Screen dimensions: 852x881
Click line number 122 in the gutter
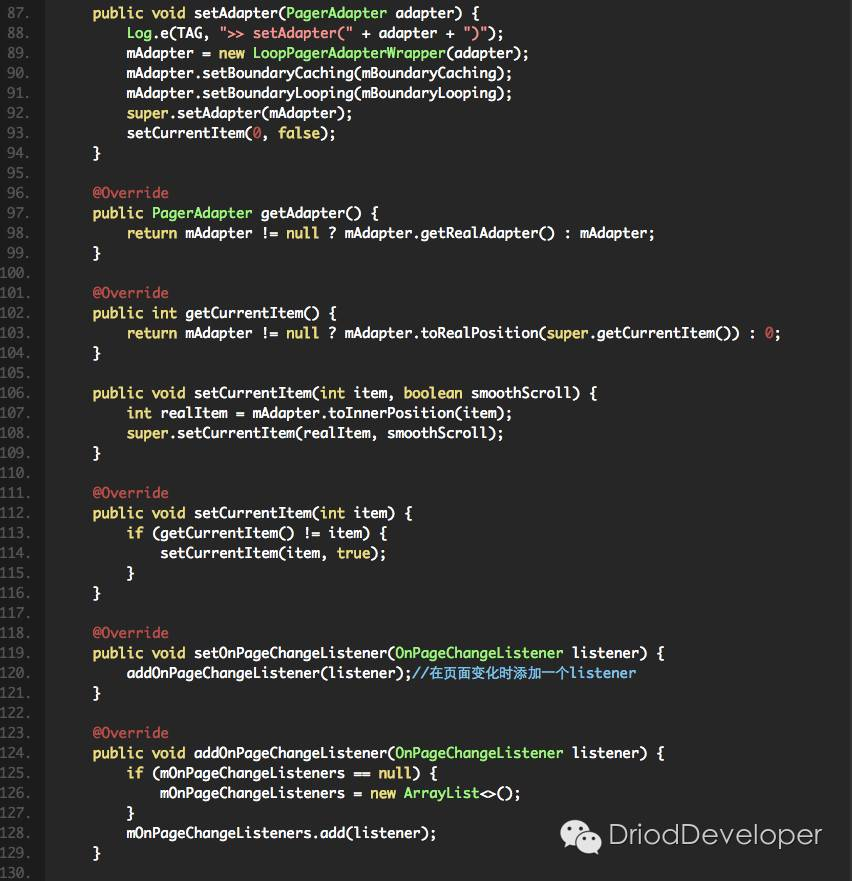[15, 713]
